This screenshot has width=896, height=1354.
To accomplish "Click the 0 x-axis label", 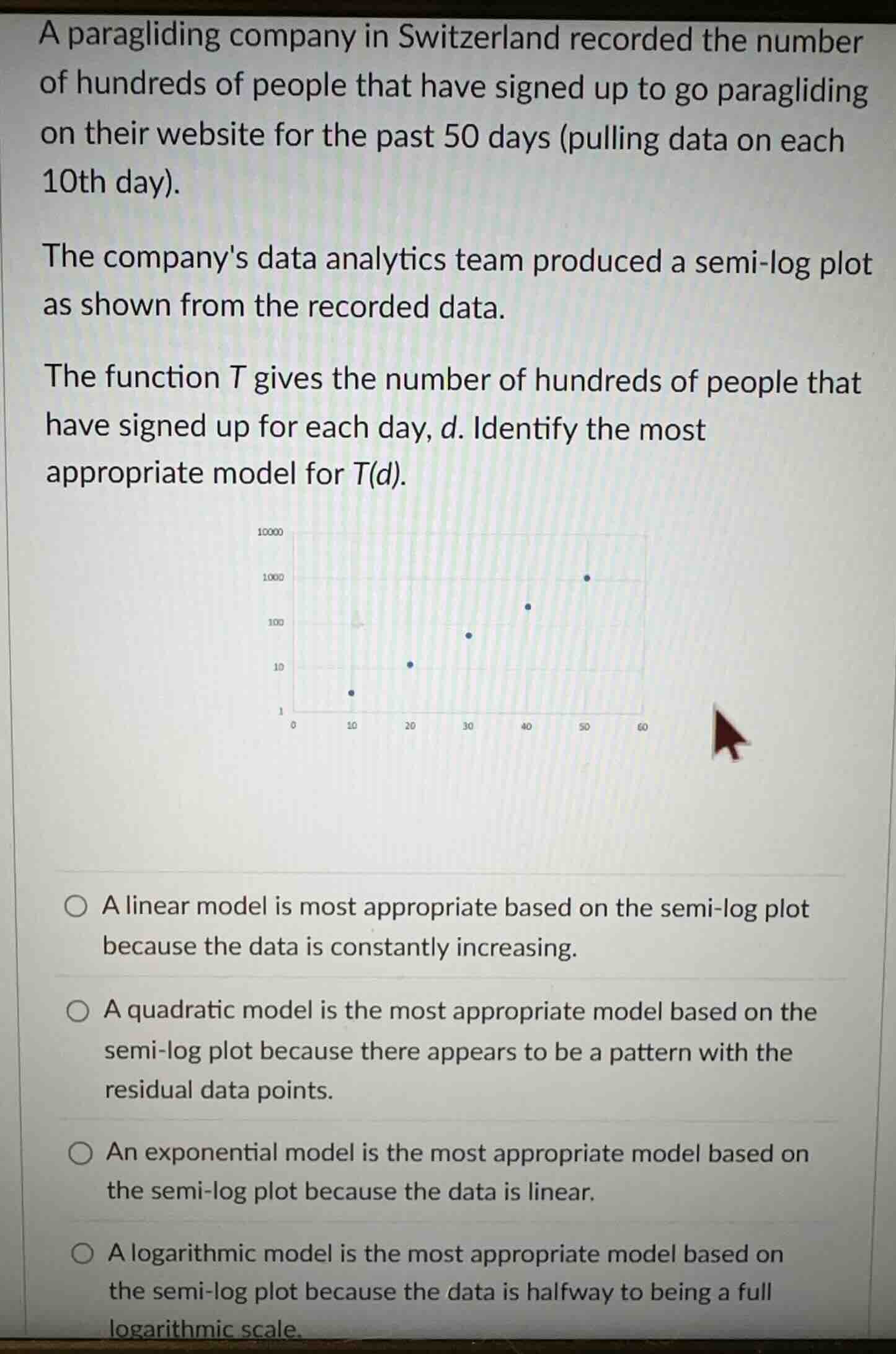I will click(294, 724).
